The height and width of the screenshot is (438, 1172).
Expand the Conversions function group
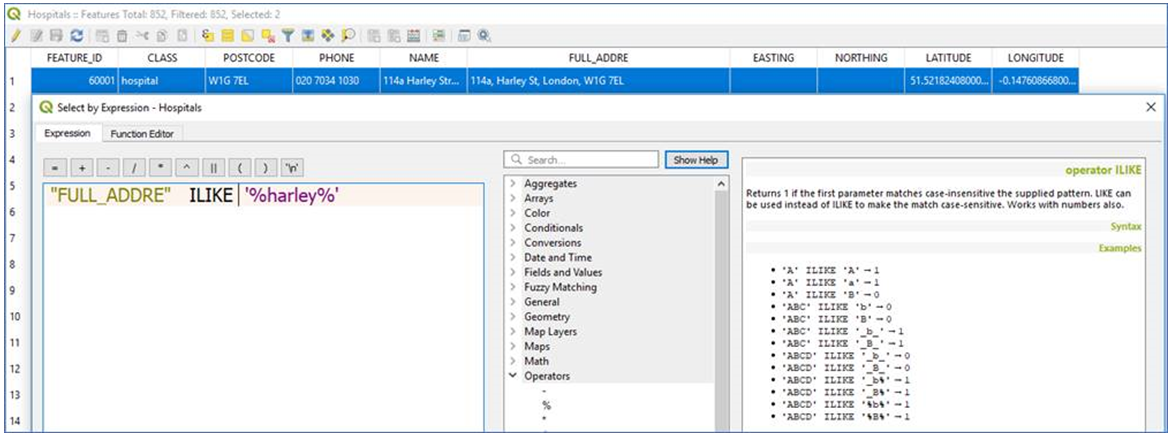point(512,243)
